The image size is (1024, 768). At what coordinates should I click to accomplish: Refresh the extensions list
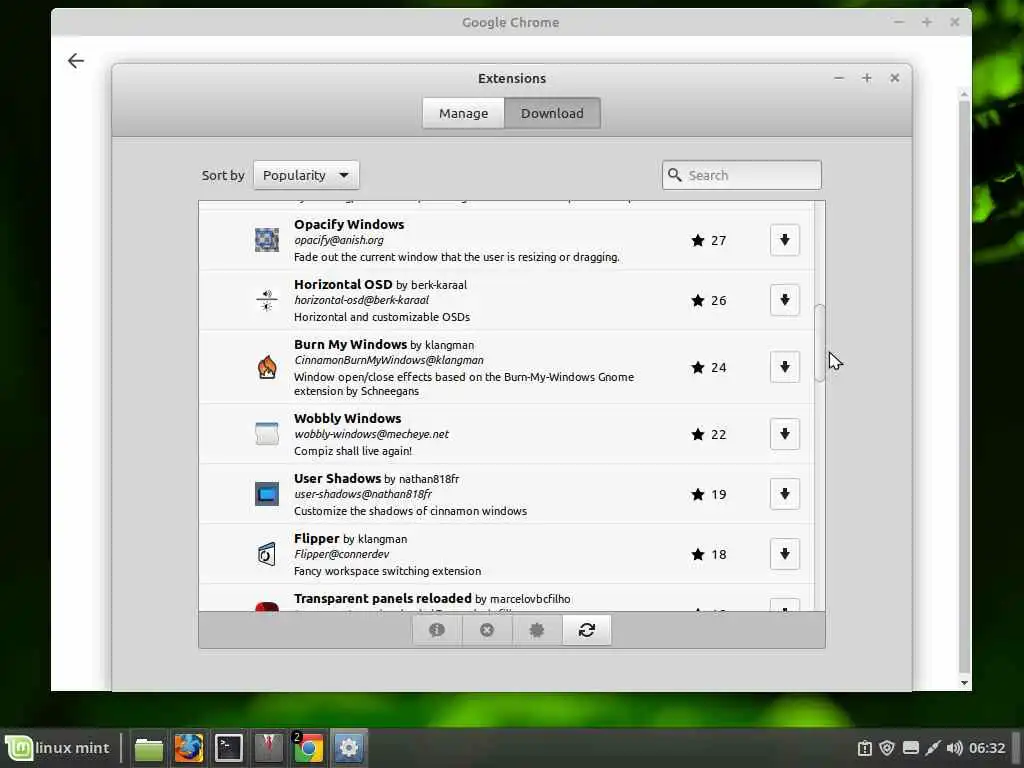coord(586,630)
